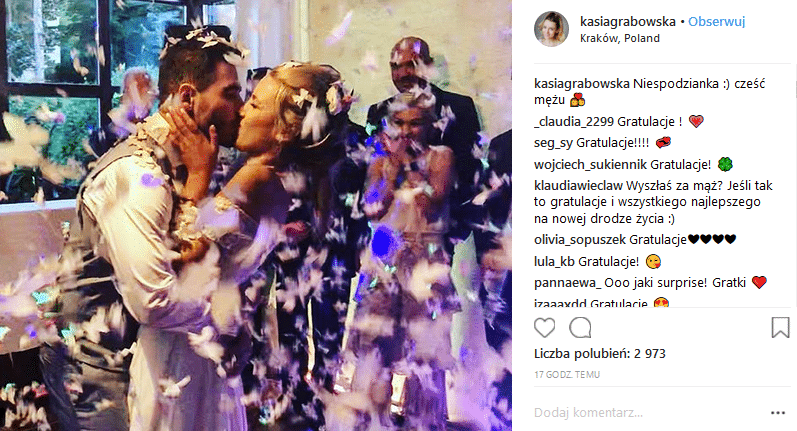The width and height of the screenshot is (797, 431).
Task: Follow the account via Obserwuj
Action: [717, 22]
